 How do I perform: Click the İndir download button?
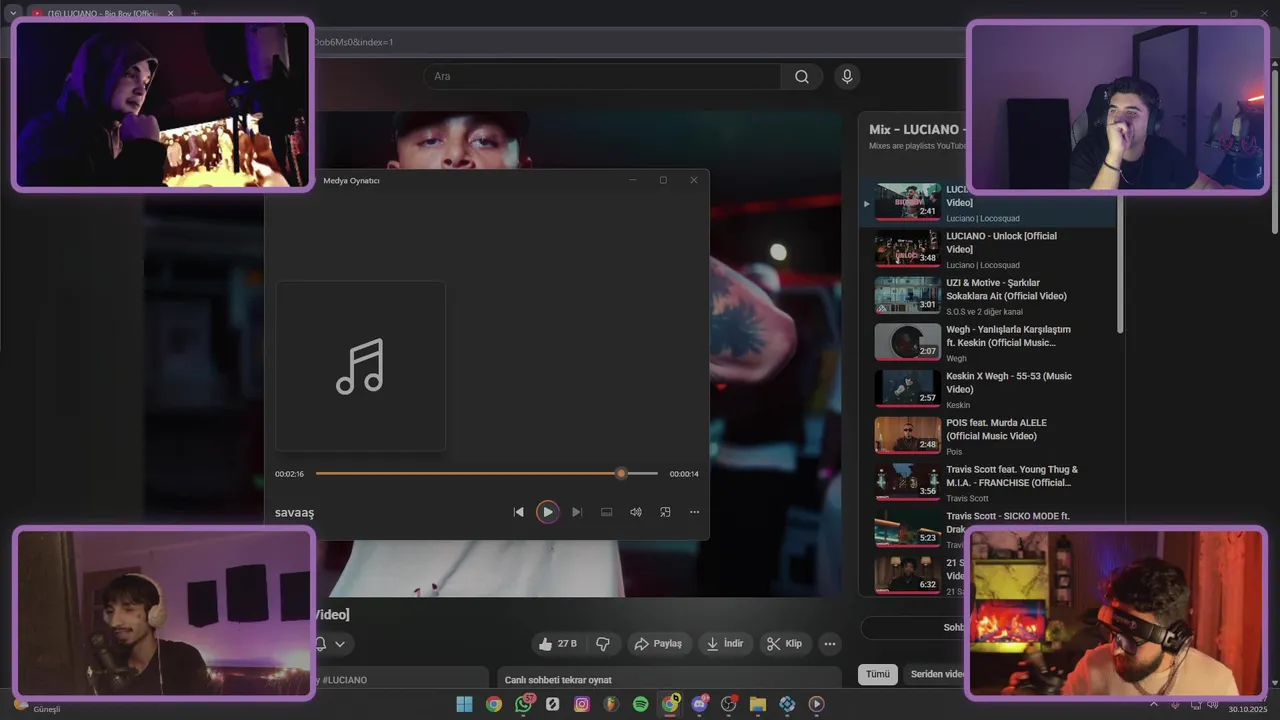[x=725, y=644]
